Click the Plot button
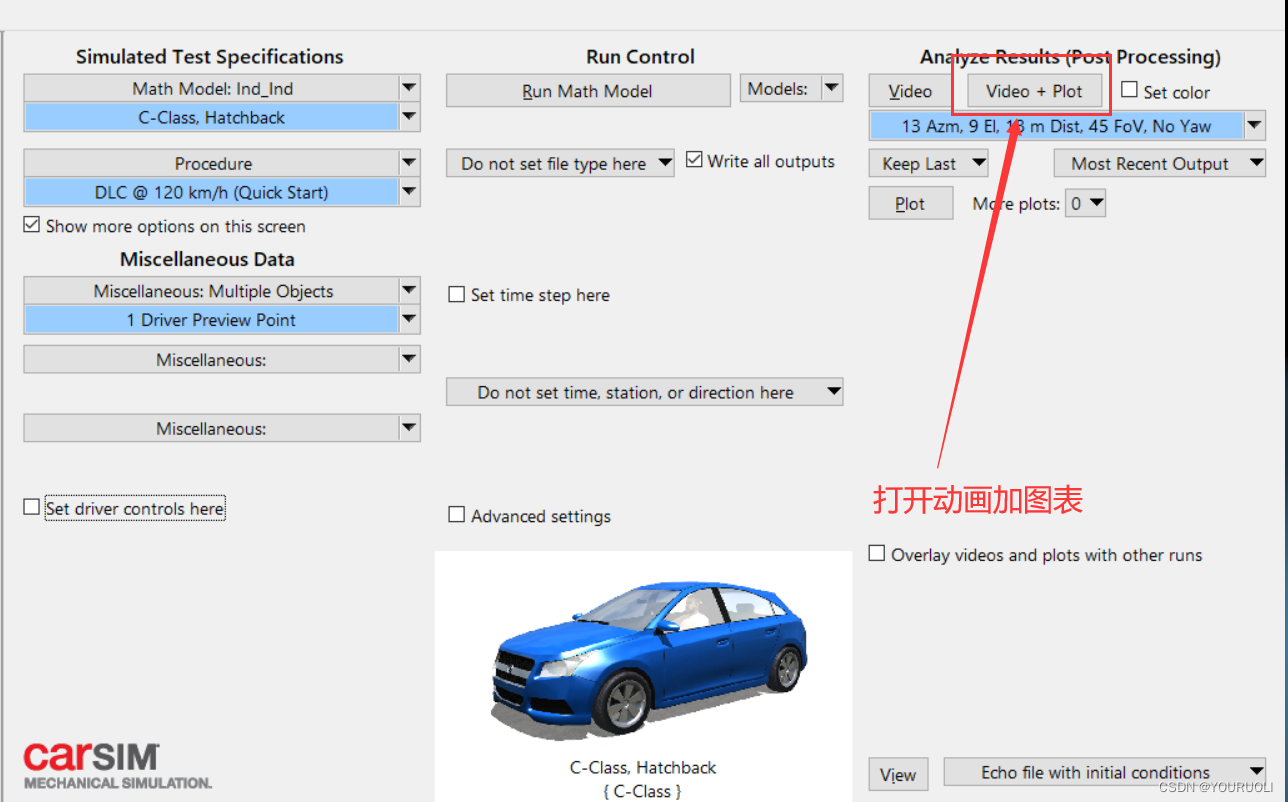 pos(910,203)
